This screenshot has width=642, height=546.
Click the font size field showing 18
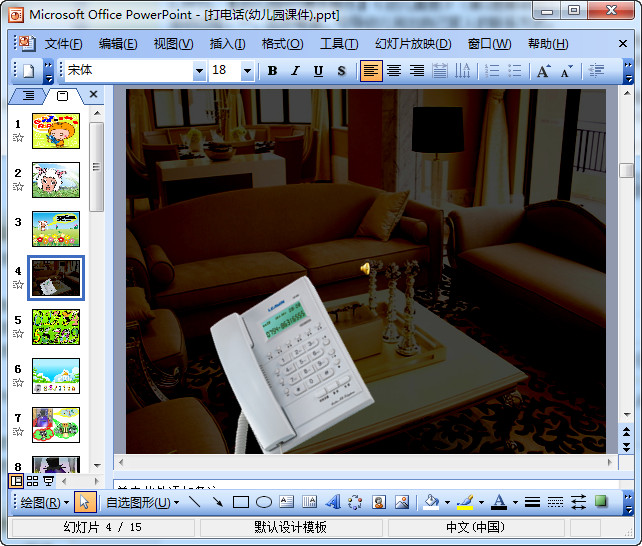[x=225, y=71]
